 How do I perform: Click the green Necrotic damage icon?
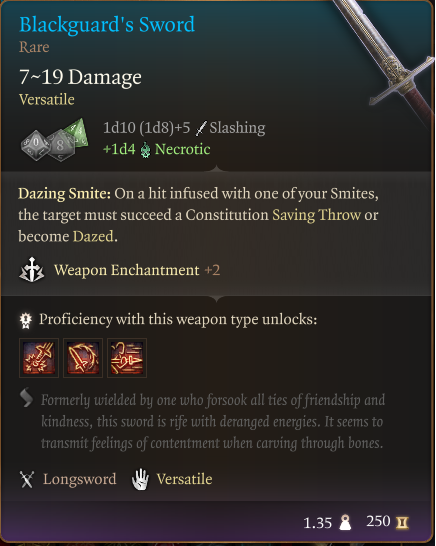(146, 150)
